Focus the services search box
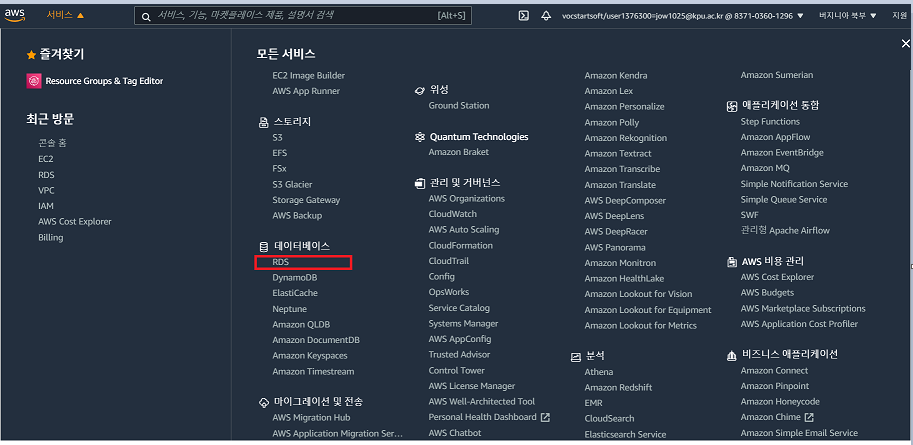913x445 pixels. coord(303,16)
